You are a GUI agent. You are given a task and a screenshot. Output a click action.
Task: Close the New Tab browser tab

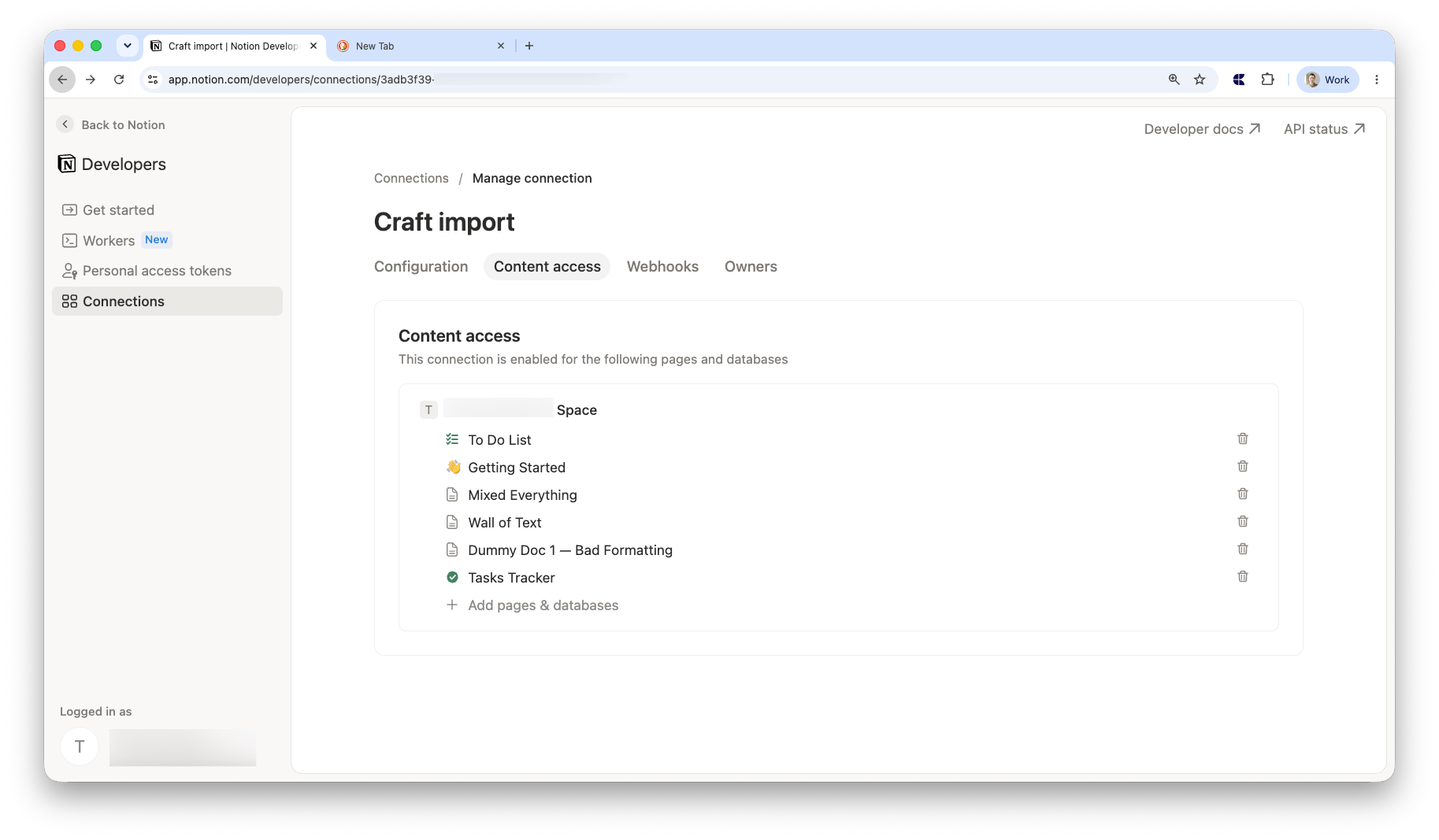501,46
